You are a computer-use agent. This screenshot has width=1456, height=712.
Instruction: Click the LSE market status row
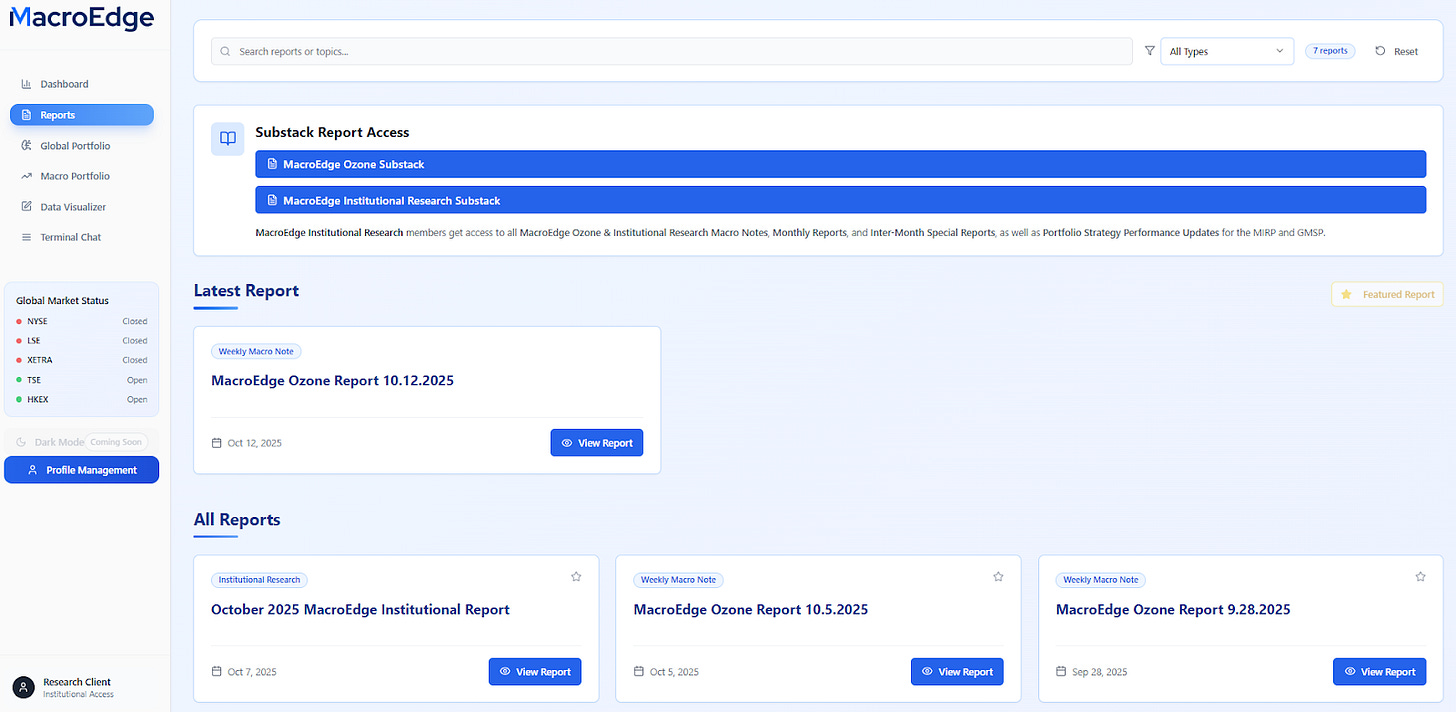[81, 341]
